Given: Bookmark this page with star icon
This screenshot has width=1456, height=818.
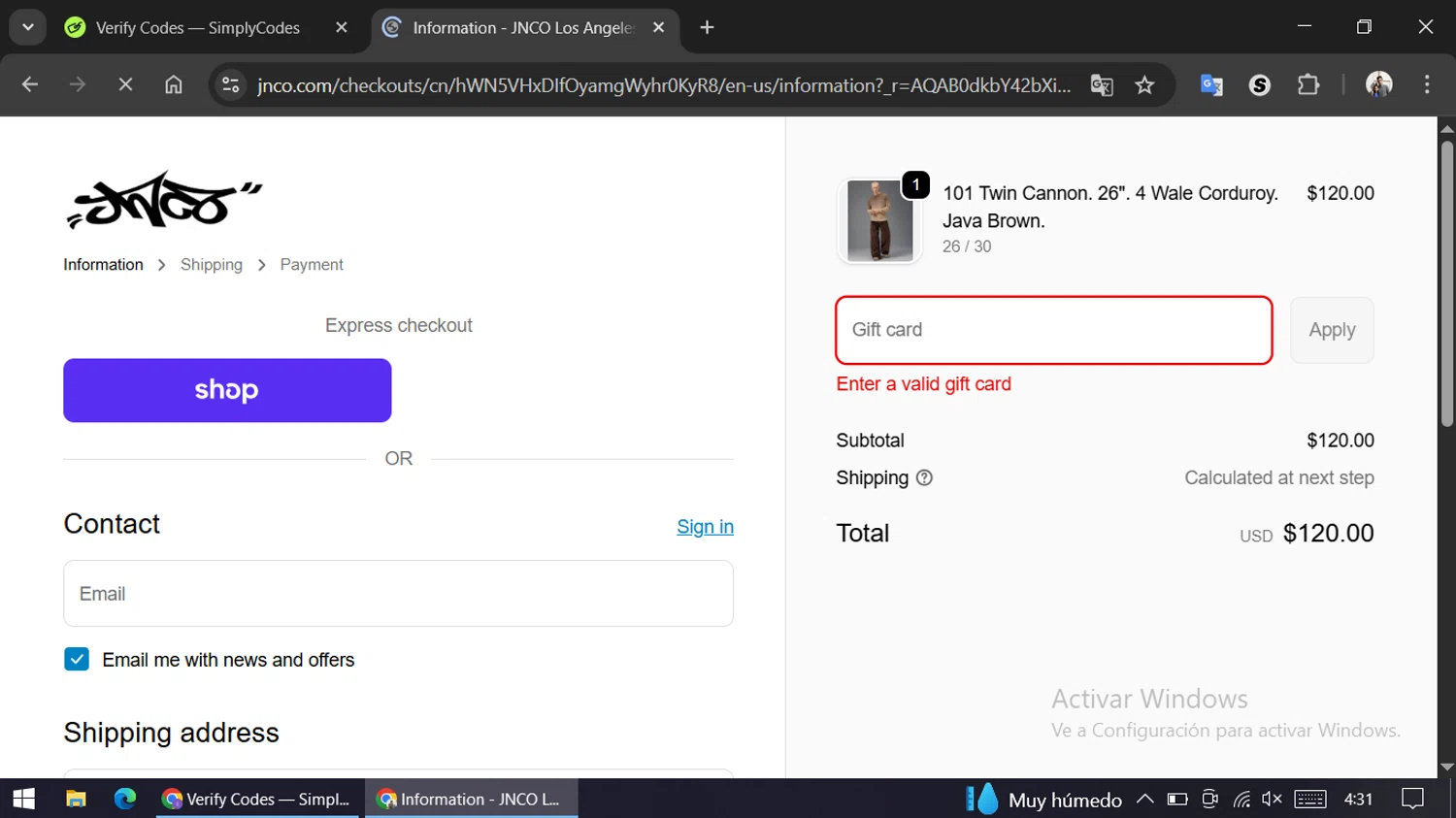Looking at the screenshot, I should click(1145, 85).
